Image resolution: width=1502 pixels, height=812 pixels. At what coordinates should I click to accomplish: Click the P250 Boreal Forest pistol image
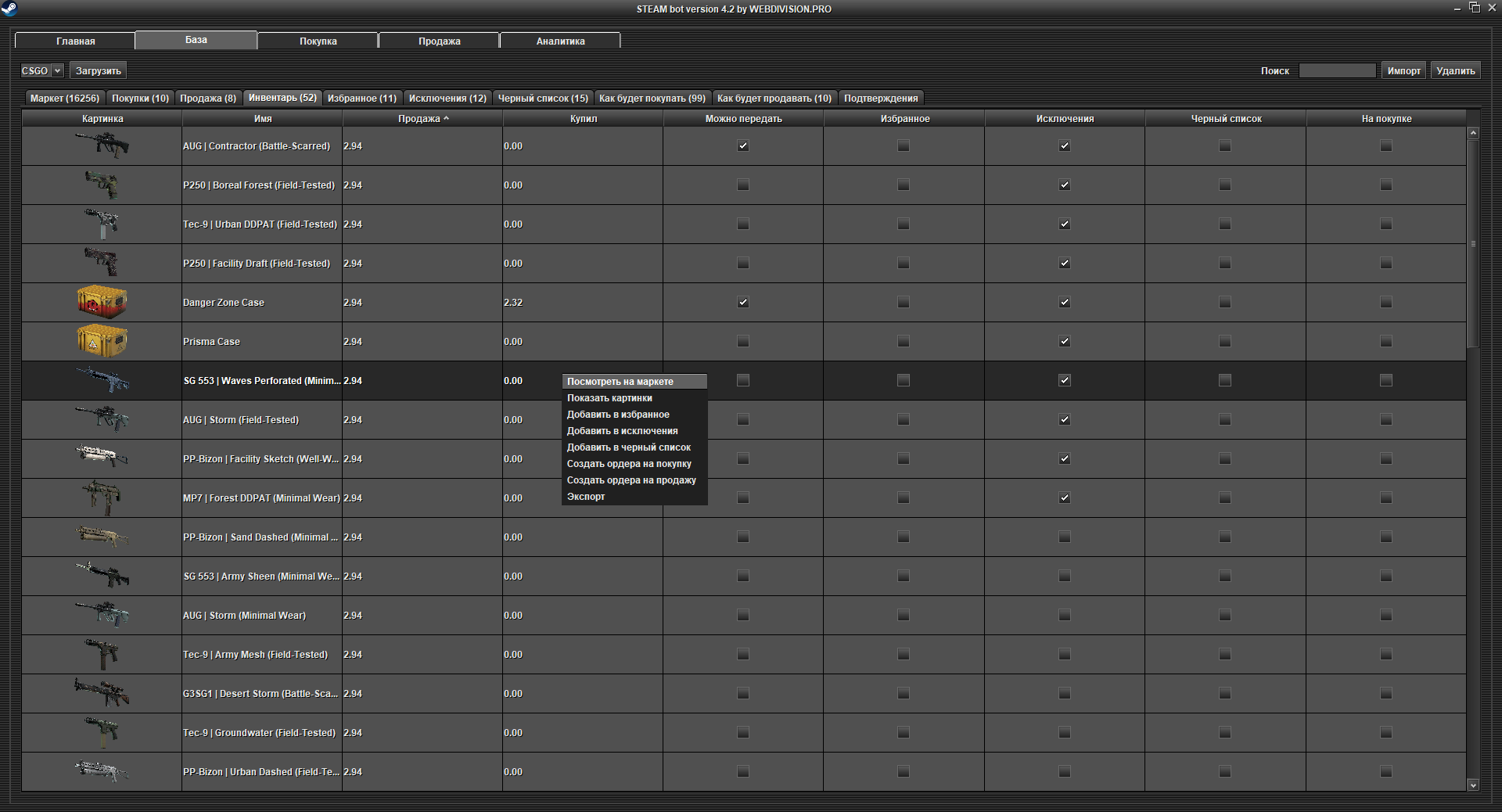102,185
